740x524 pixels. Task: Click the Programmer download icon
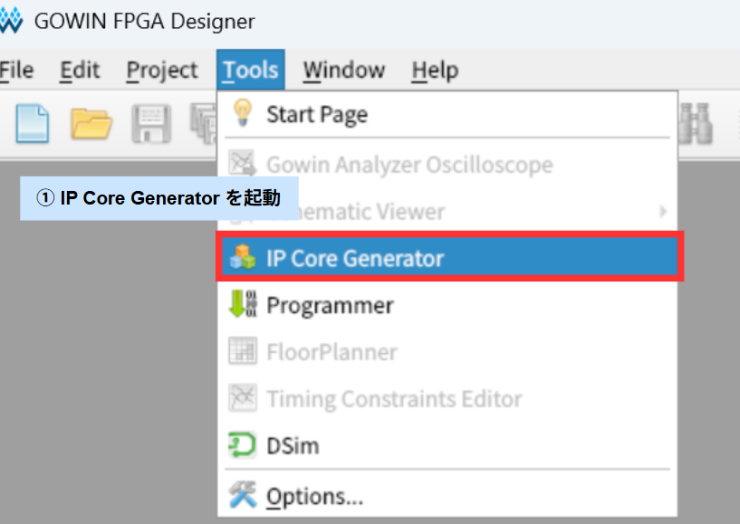243,305
